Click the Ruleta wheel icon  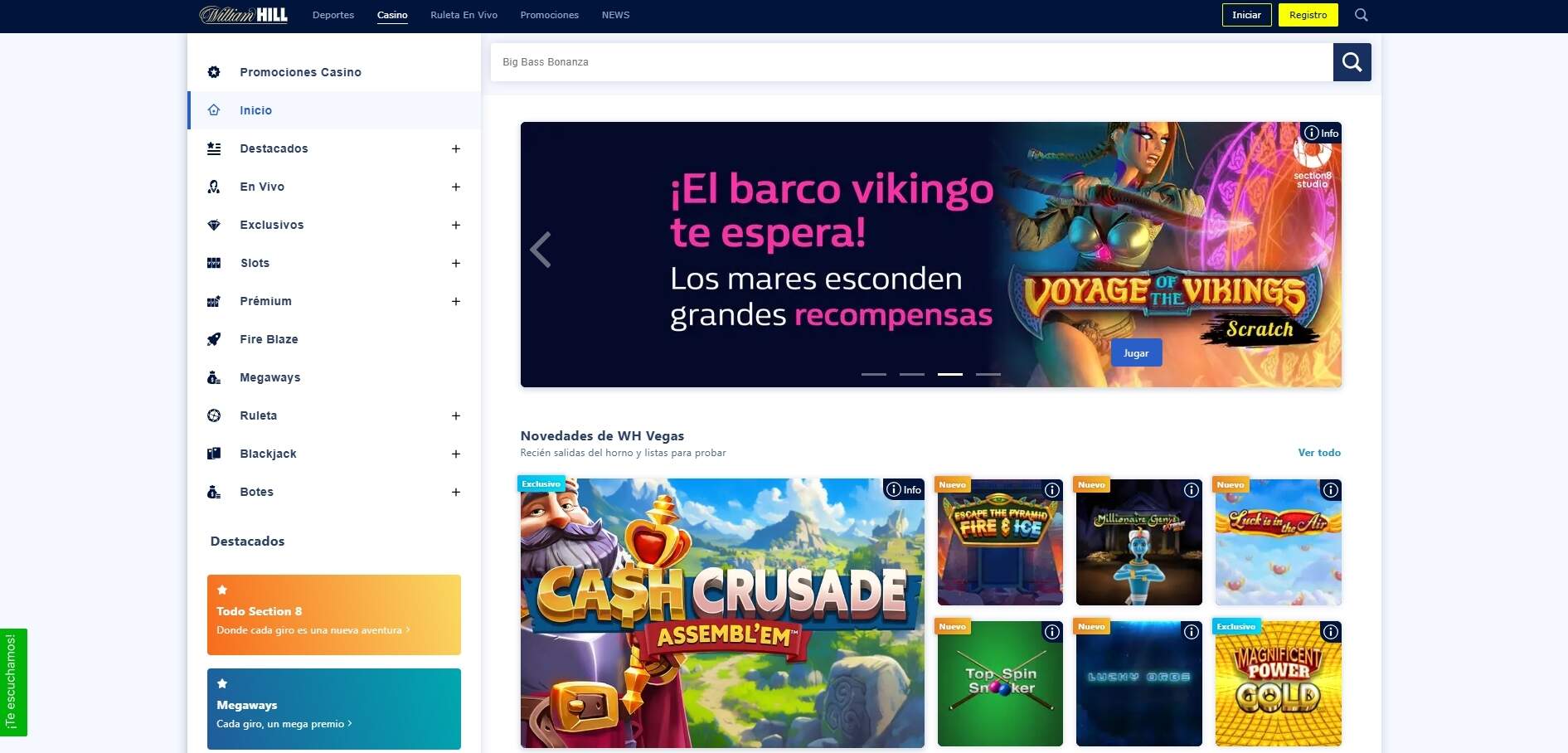214,415
